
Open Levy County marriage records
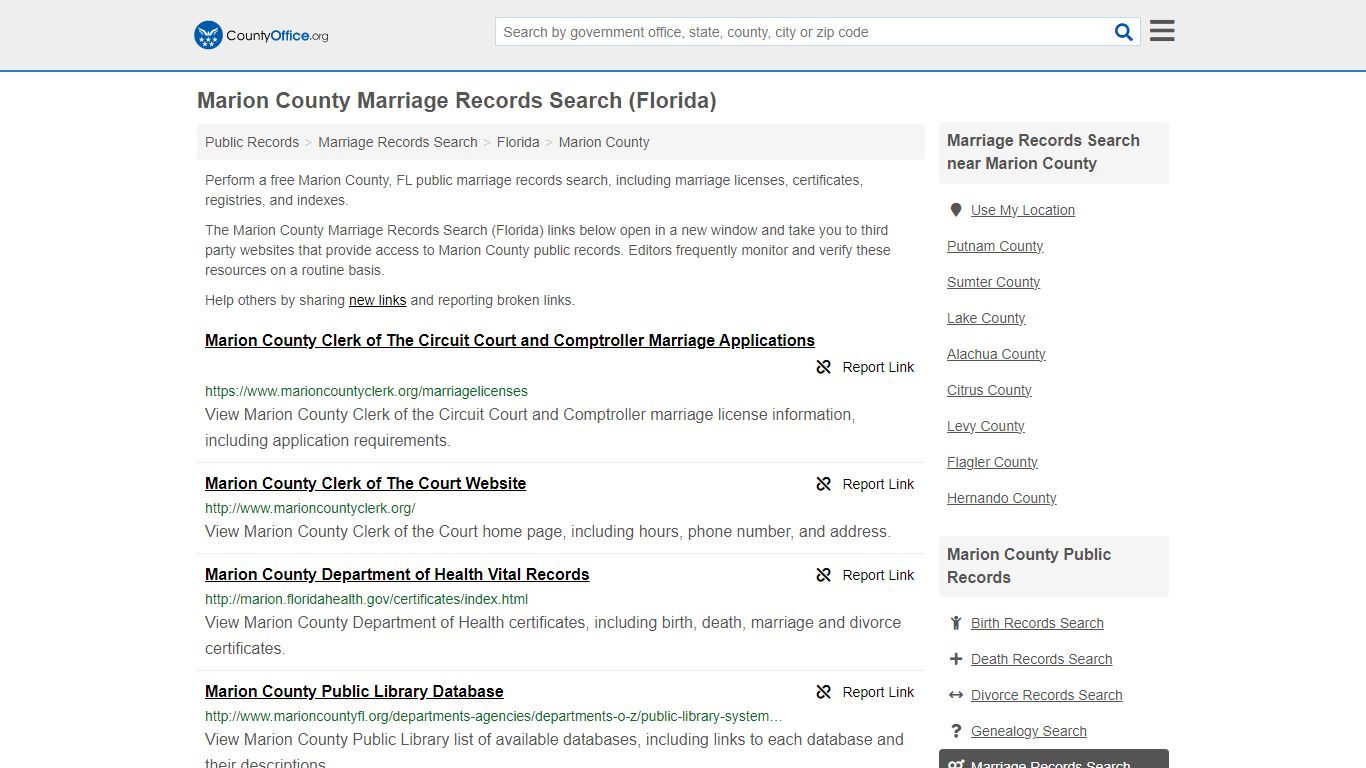(x=985, y=426)
